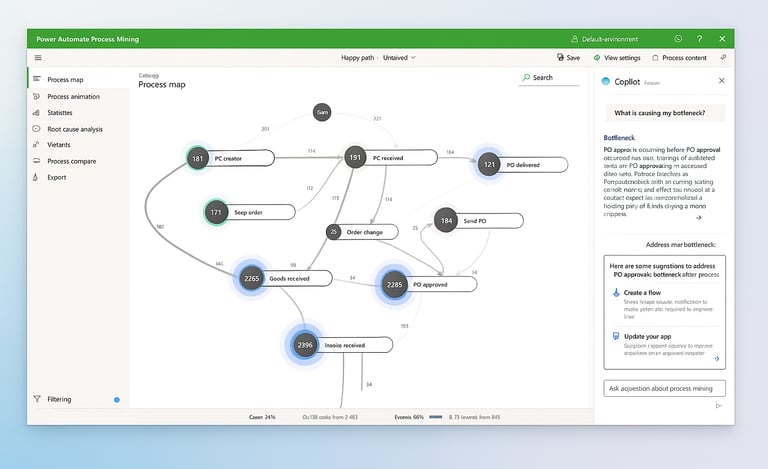
Task: Click the blue filtering indicator dot
Action: 117,399
